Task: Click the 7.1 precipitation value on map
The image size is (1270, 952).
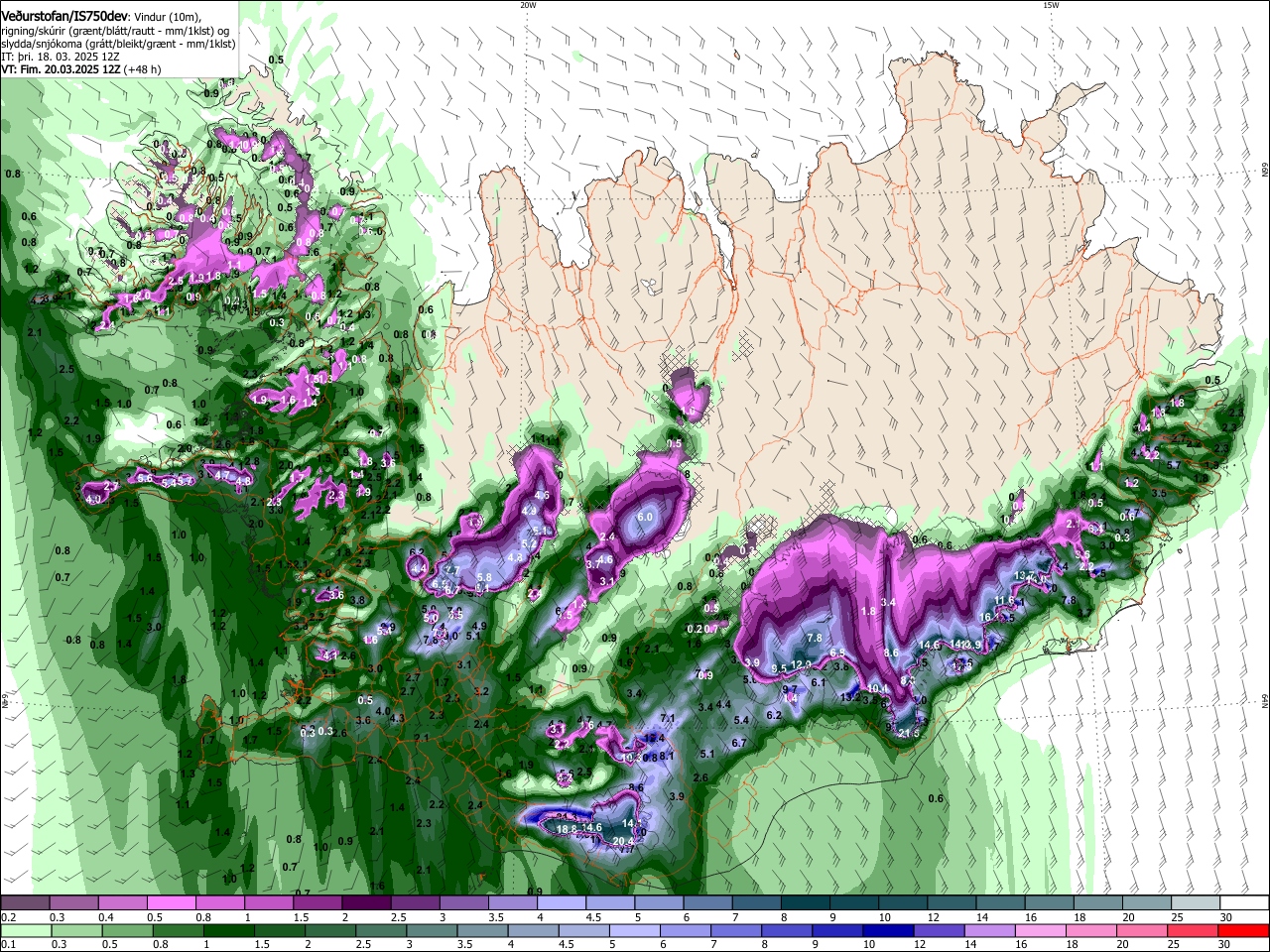Action: 668,718
